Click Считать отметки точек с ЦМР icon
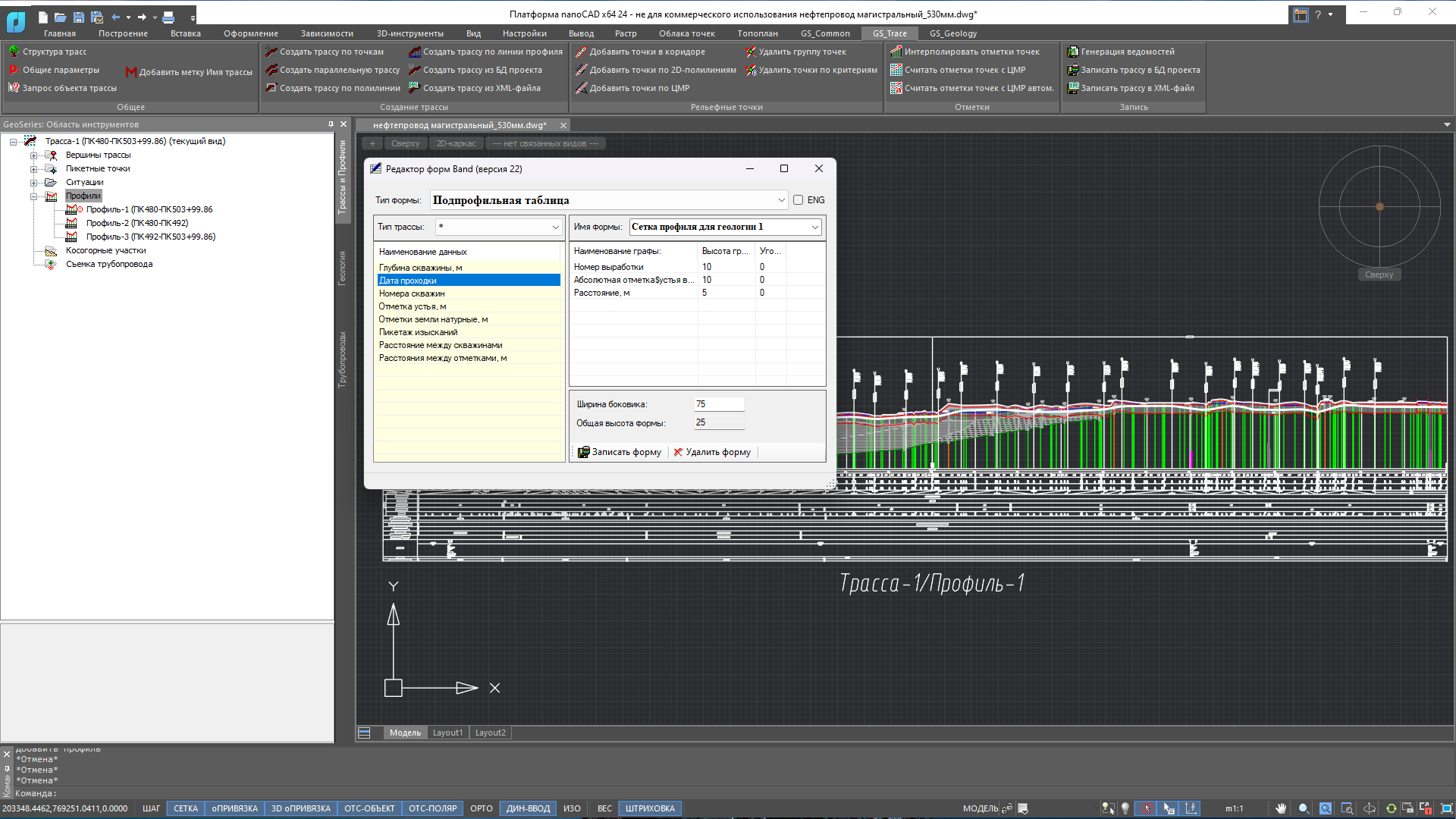The height and width of the screenshot is (819, 1456). pos(896,70)
